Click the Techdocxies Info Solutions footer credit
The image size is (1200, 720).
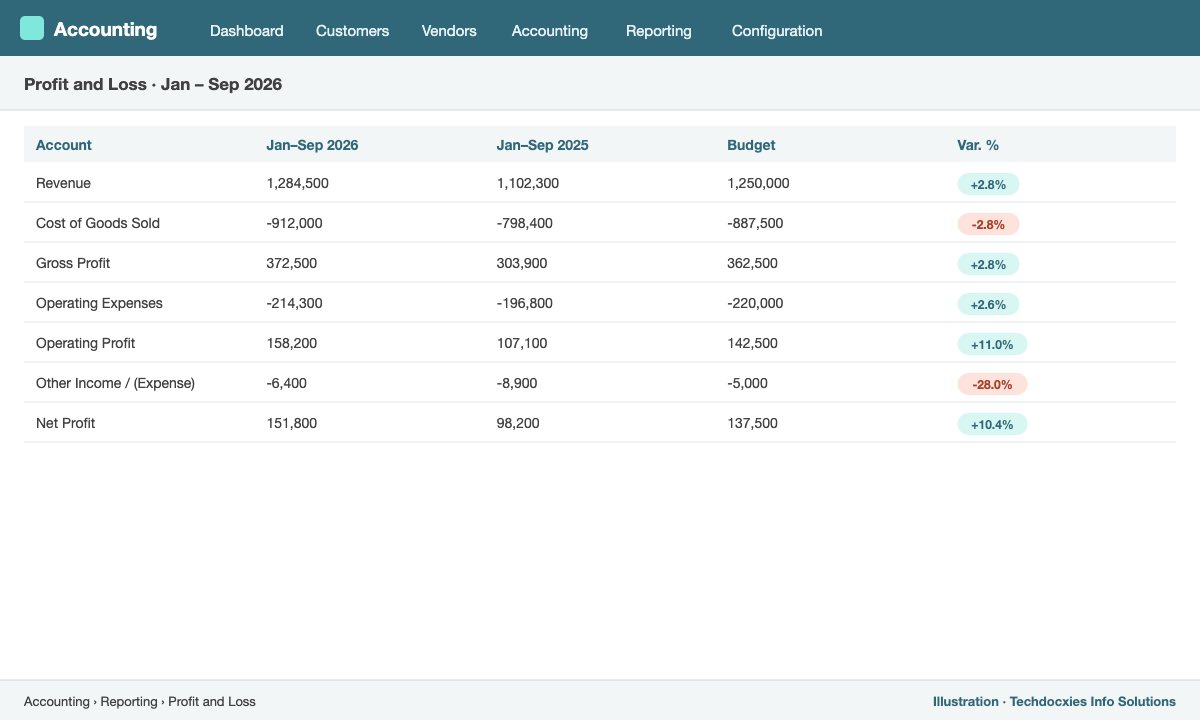point(1054,702)
